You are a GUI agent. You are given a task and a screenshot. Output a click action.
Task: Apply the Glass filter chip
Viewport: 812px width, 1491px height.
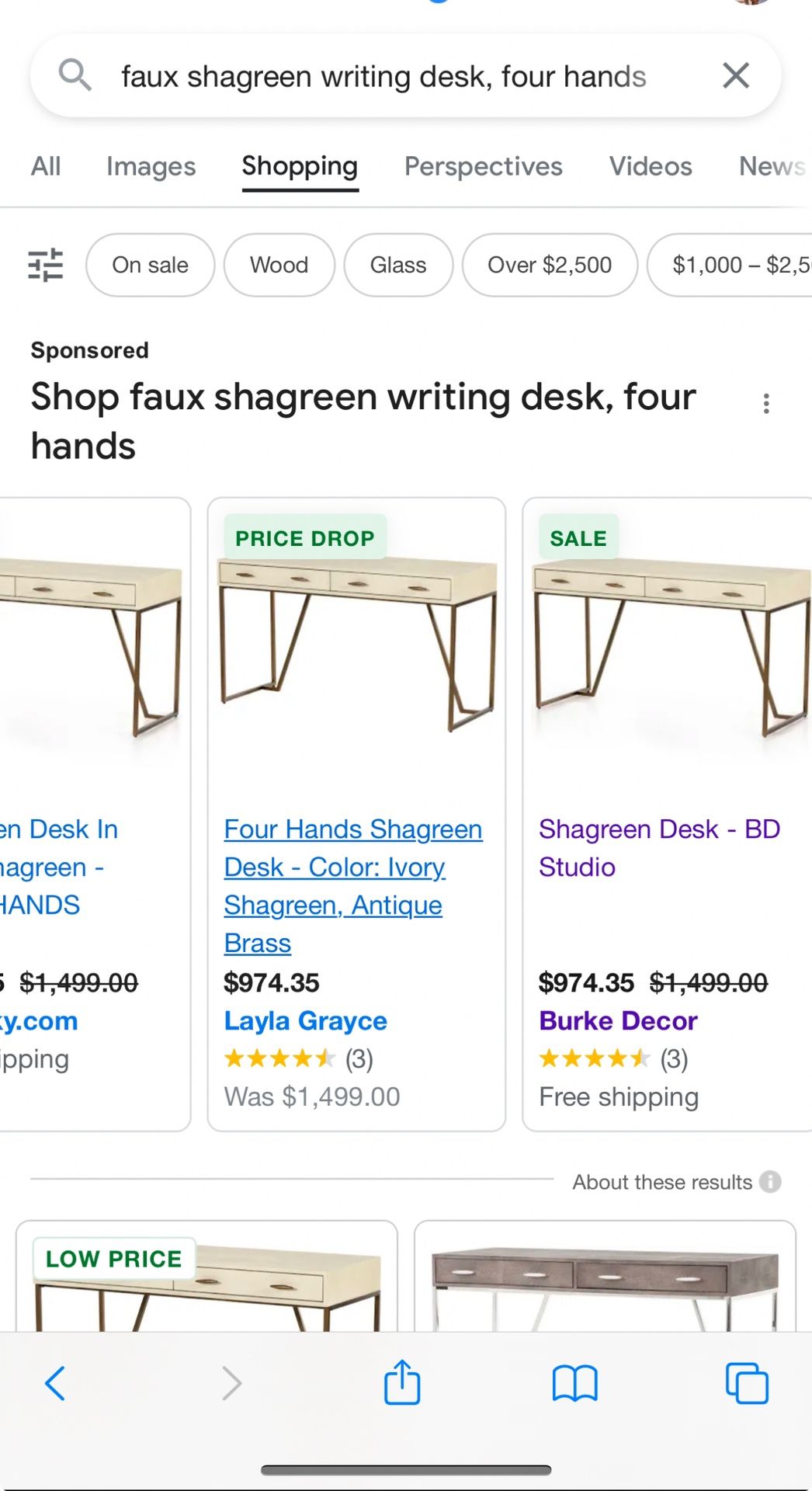[398, 265]
